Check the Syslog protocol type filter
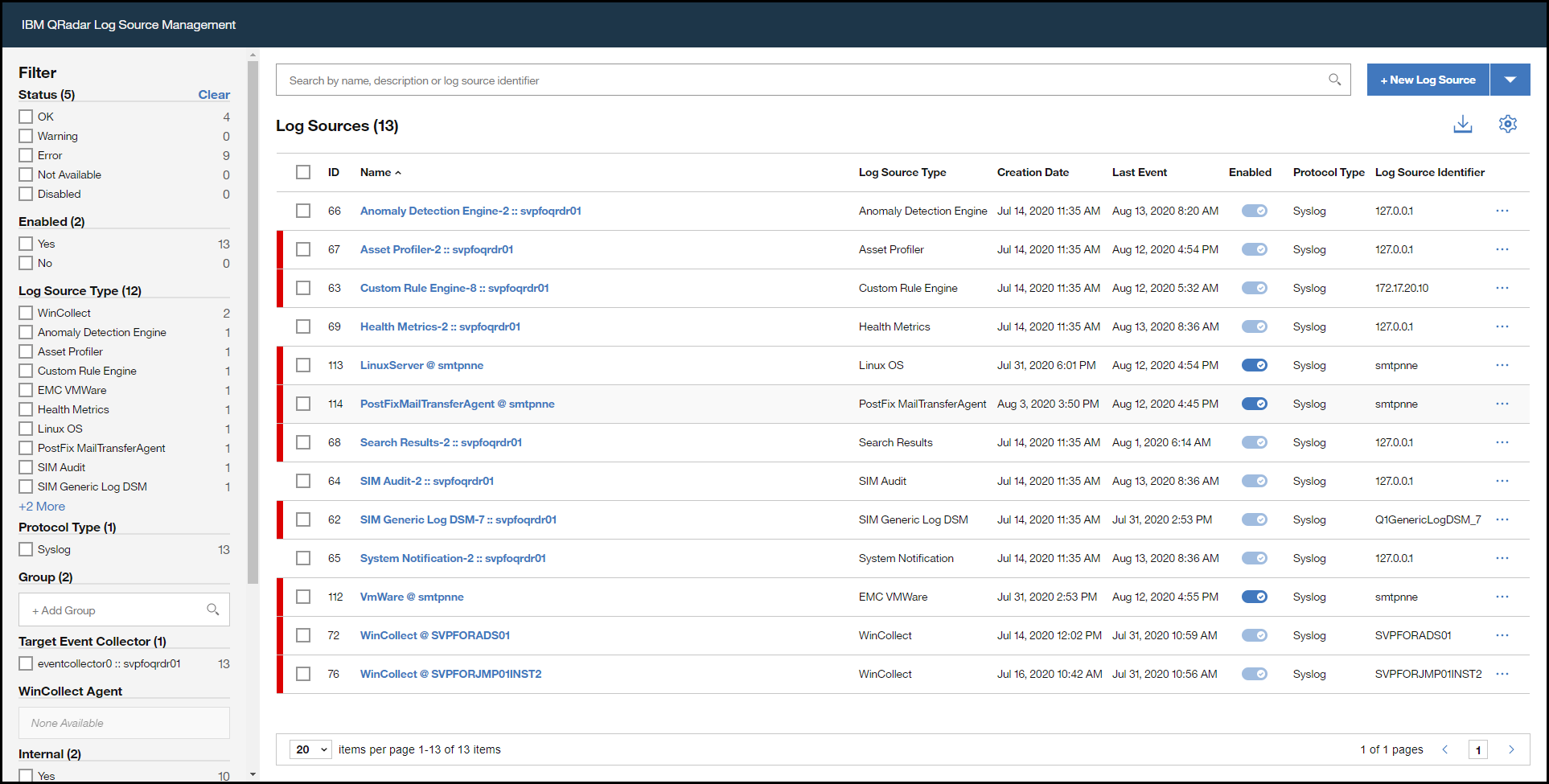Viewport: 1549px width, 784px height. click(26, 549)
